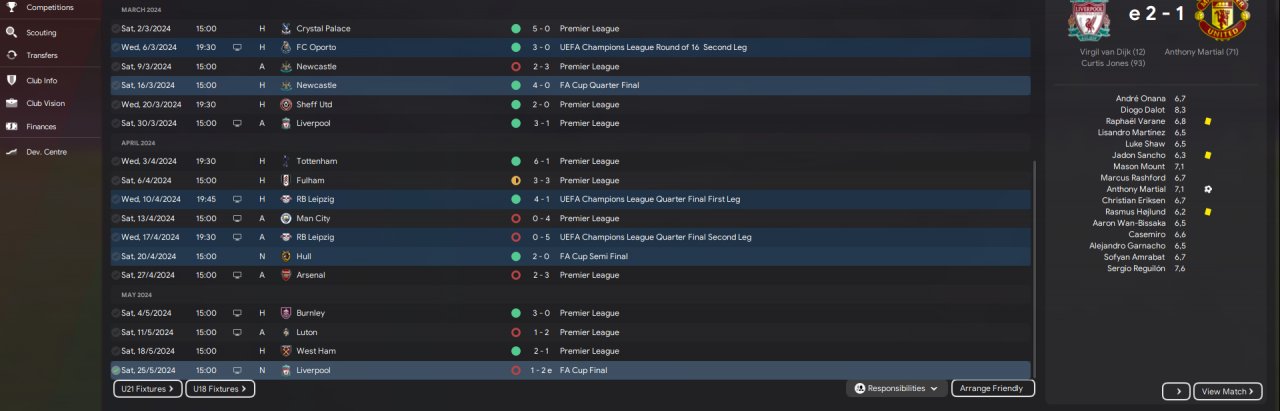Click the Manchester United crest in match panel
Viewport: 1280px width, 411px height.
click(x=1217, y=18)
